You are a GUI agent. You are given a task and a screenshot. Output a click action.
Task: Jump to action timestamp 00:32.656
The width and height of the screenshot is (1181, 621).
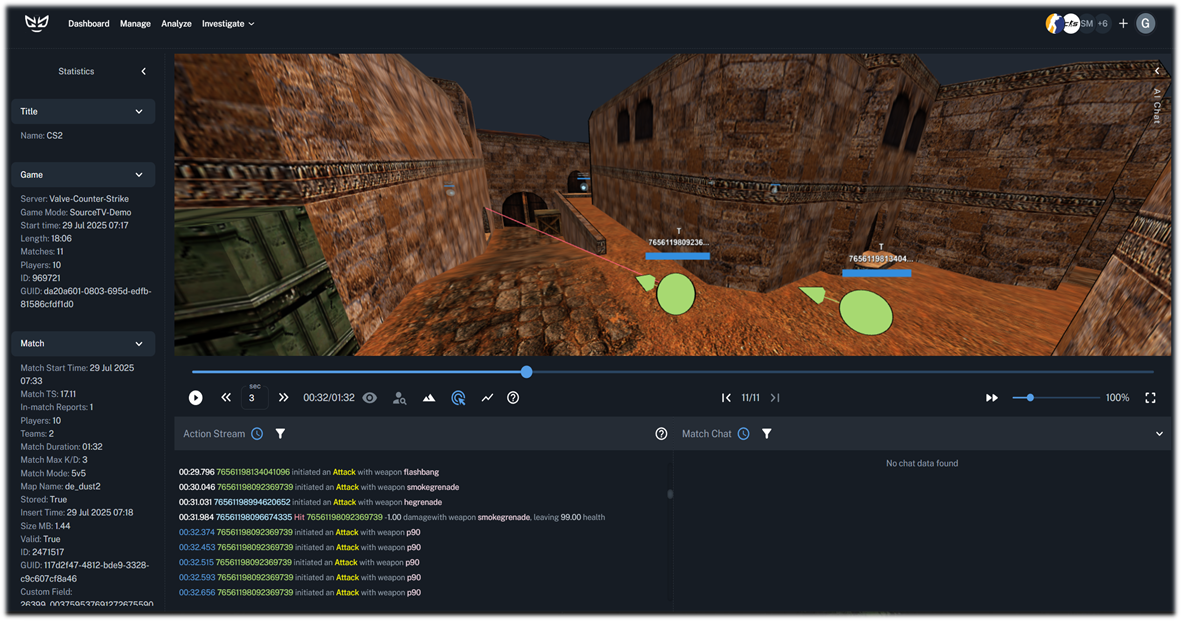point(197,593)
